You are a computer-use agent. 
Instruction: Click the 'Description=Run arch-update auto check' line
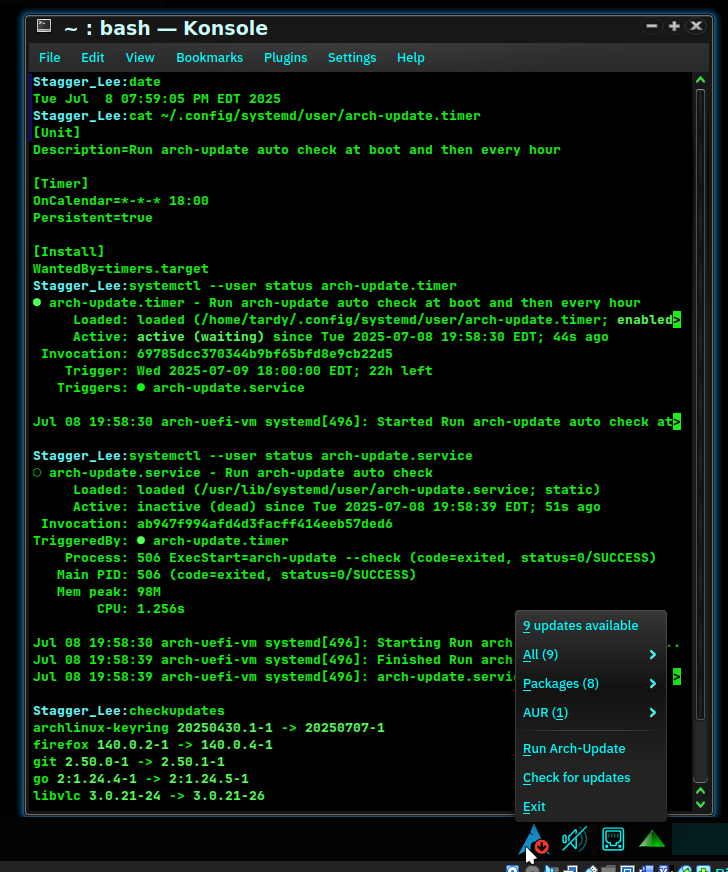296,150
